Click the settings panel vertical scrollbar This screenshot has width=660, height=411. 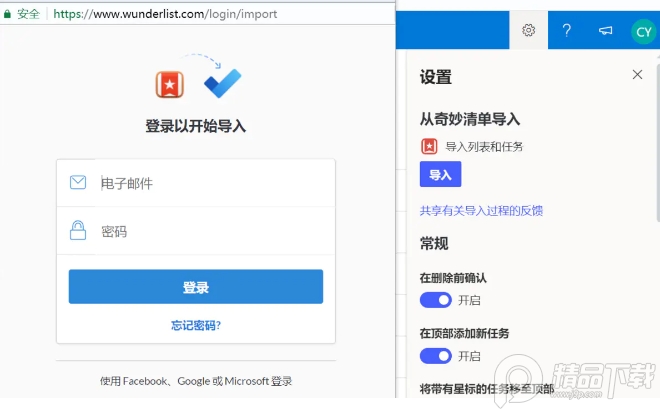coord(656,150)
